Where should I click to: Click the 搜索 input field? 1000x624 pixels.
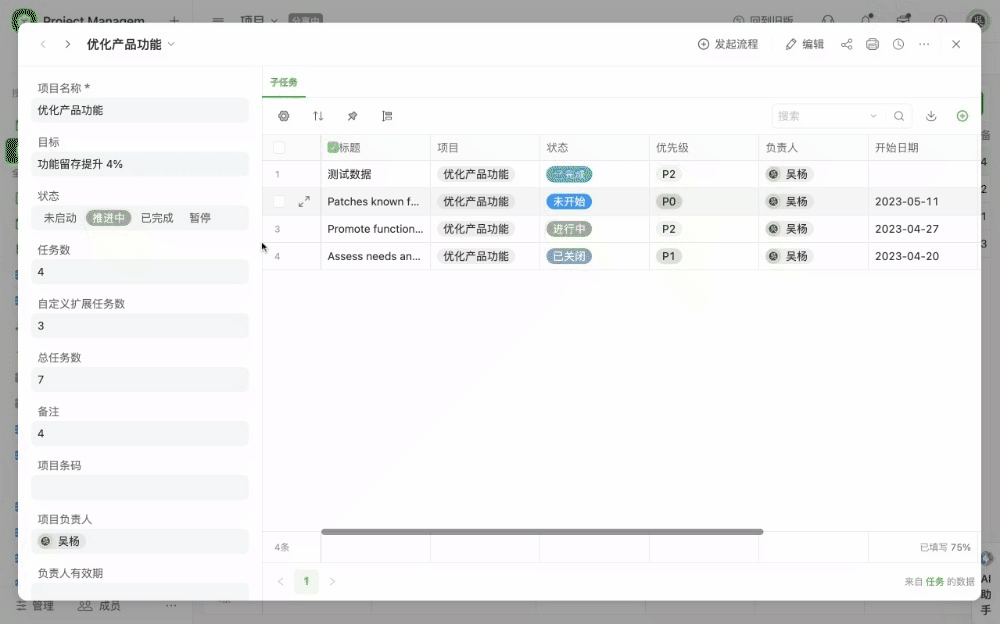820,116
